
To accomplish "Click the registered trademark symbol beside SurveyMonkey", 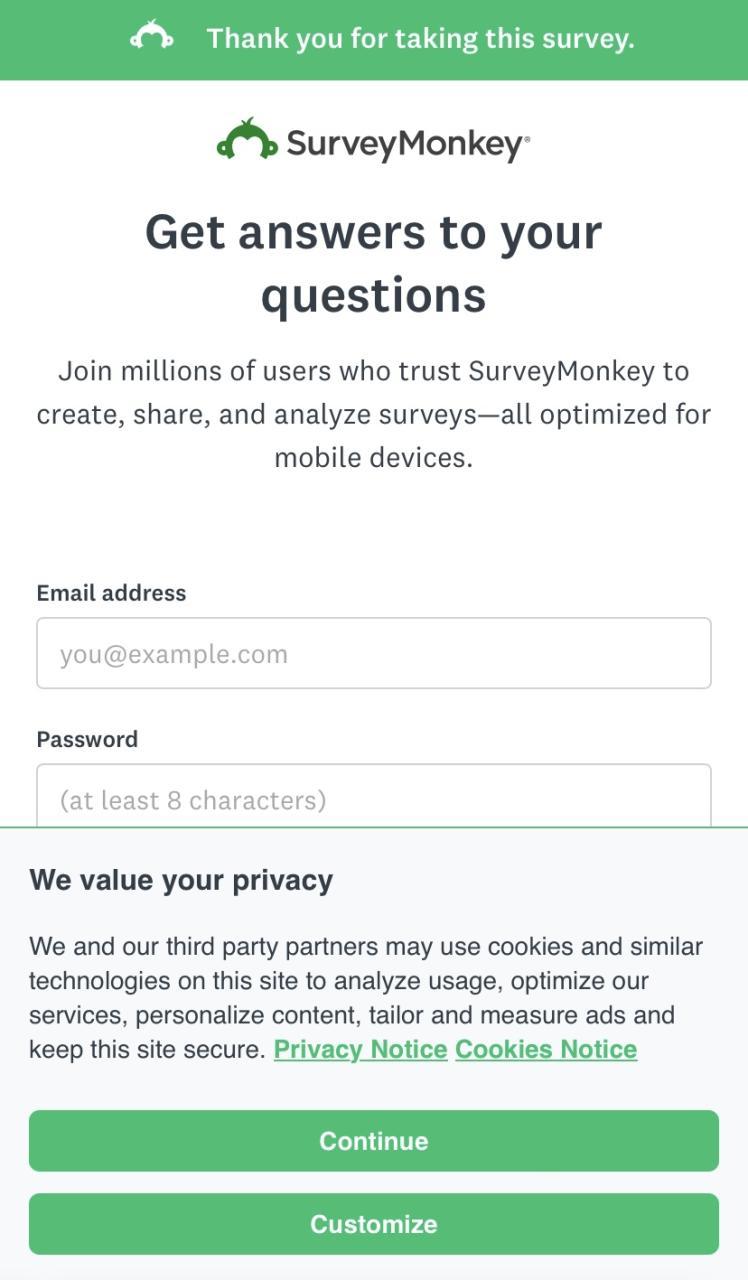I will tap(527, 138).
